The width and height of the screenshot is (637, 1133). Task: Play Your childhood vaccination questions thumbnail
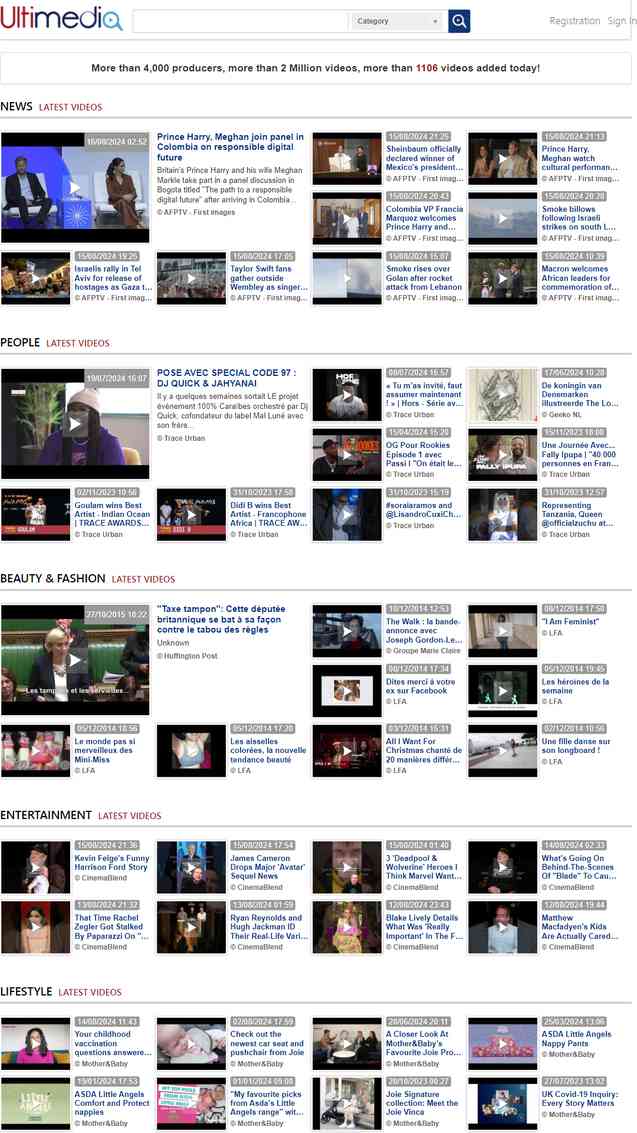point(35,1043)
